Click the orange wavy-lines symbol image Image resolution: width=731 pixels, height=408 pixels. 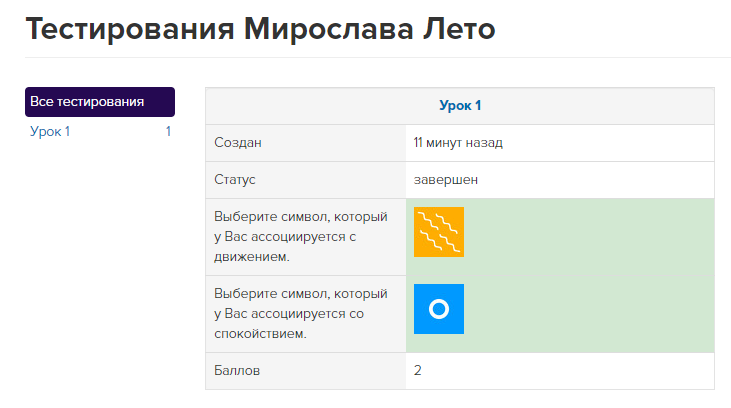(439, 232)
